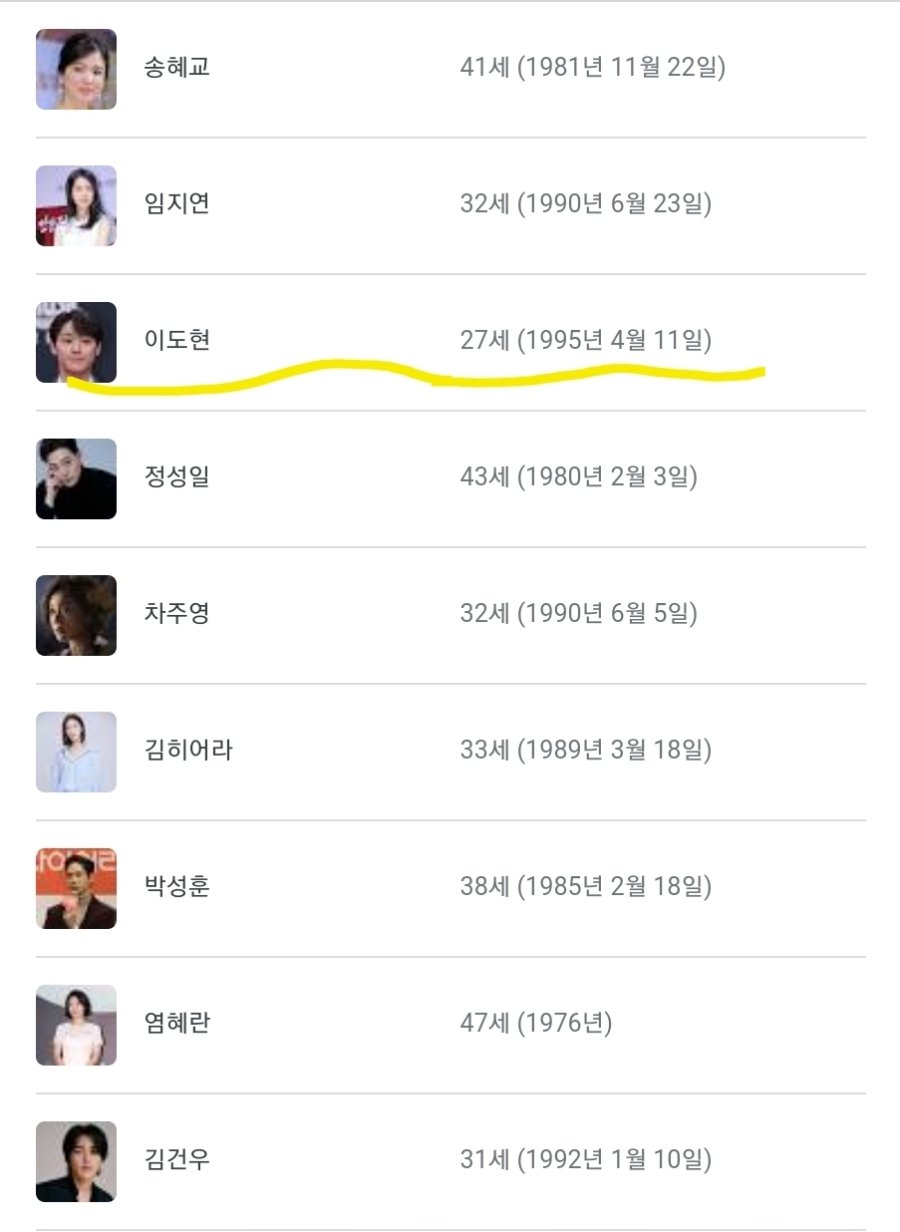The width and height of the screenshot is (900, 1232).
Task: Open the 송혜교 name link
Action: [177, 69]
